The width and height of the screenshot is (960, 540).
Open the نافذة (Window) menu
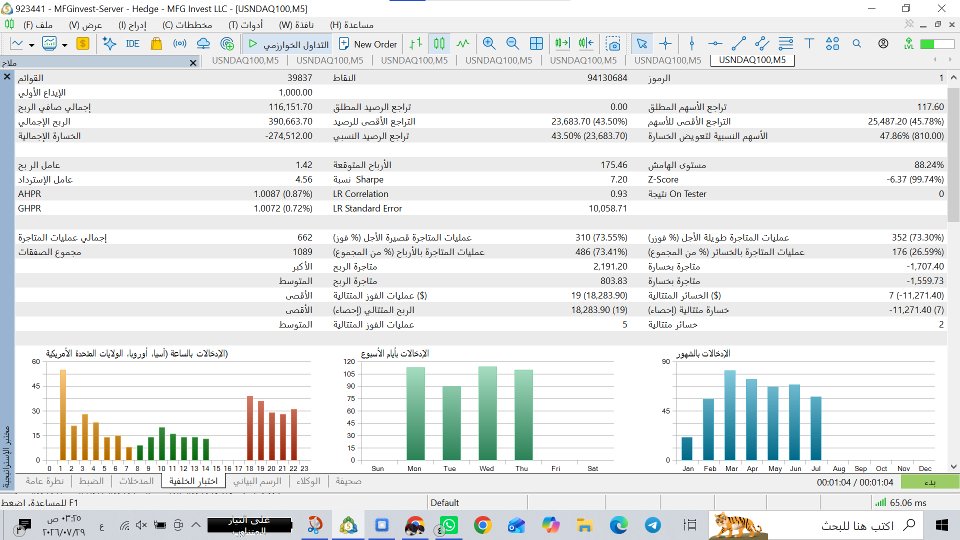click(x=296, y=25)
